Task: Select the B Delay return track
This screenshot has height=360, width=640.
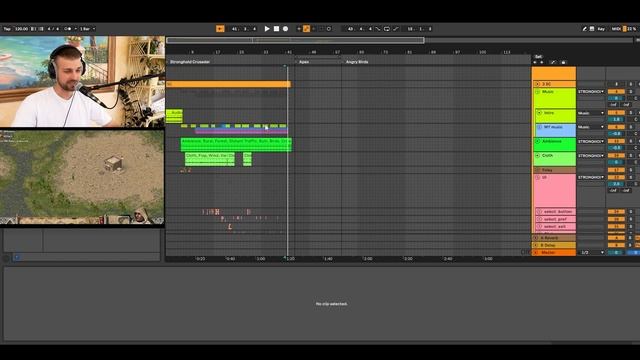Action: point(554,245)
